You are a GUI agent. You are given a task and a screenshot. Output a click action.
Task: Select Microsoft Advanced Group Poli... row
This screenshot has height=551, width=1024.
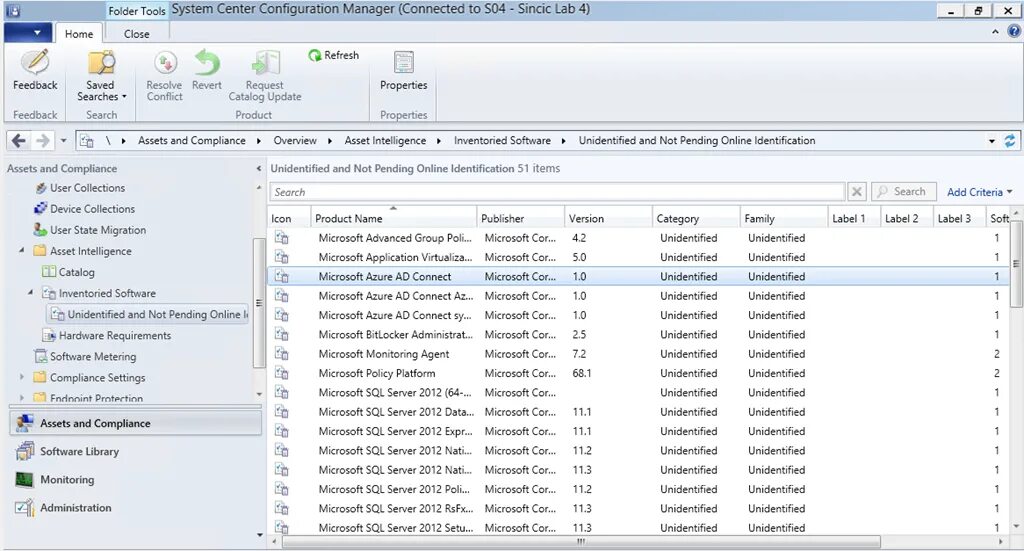coord(638,238)
